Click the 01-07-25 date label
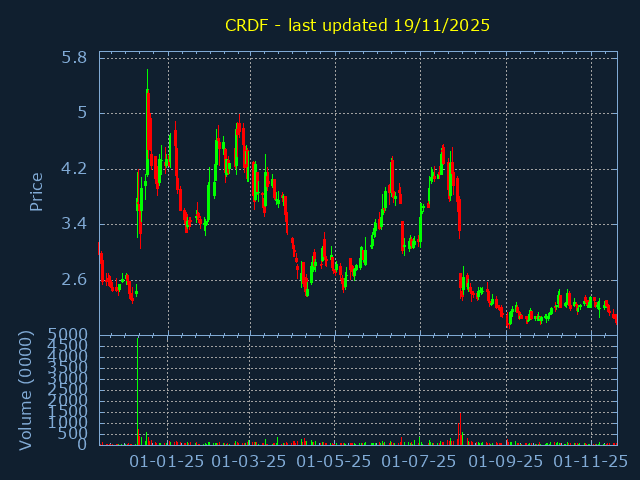Screen dimensions: 640x480 (x=420, y=462)
